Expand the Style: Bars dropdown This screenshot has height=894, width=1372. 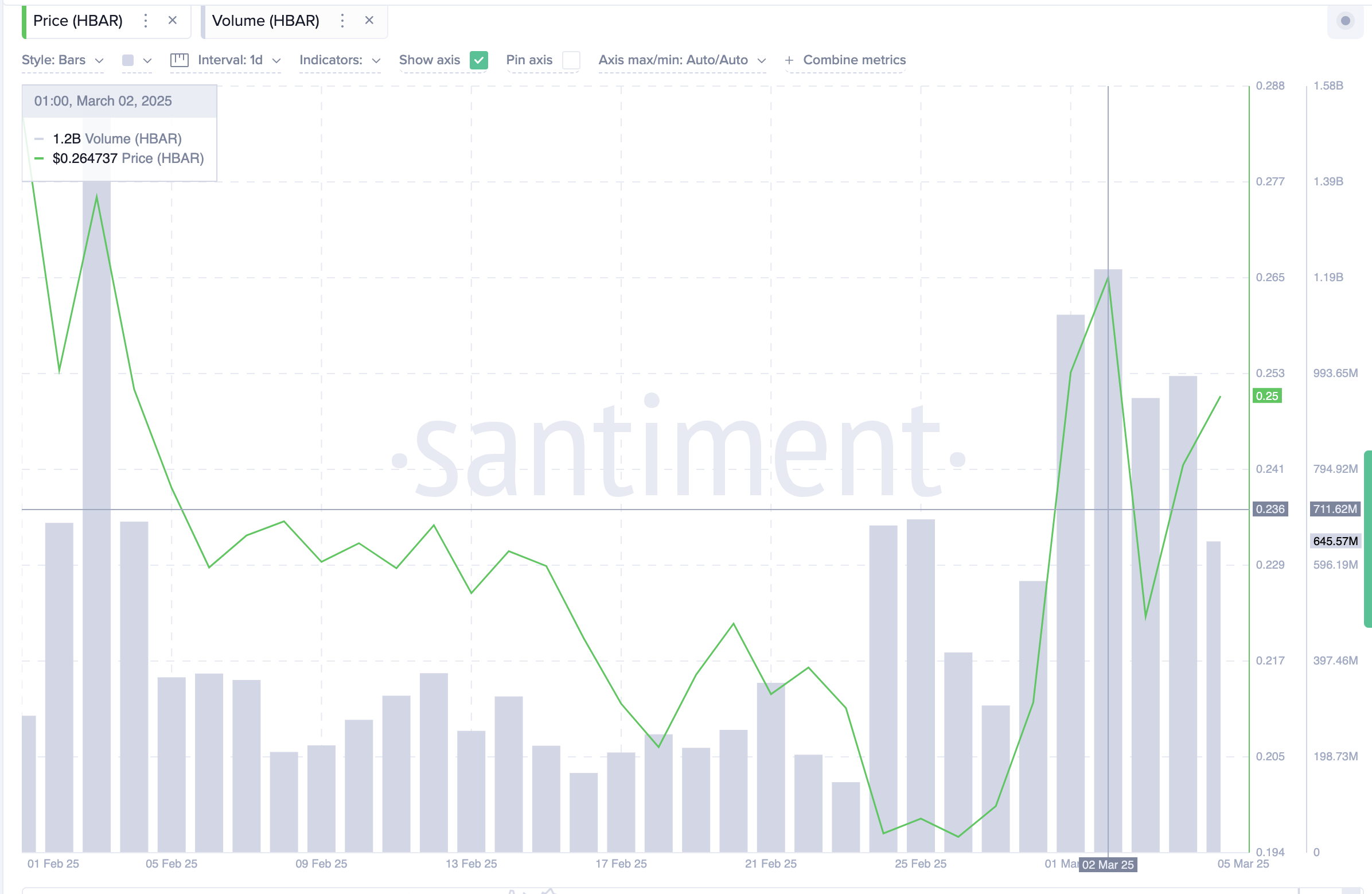tap(63, 60)
